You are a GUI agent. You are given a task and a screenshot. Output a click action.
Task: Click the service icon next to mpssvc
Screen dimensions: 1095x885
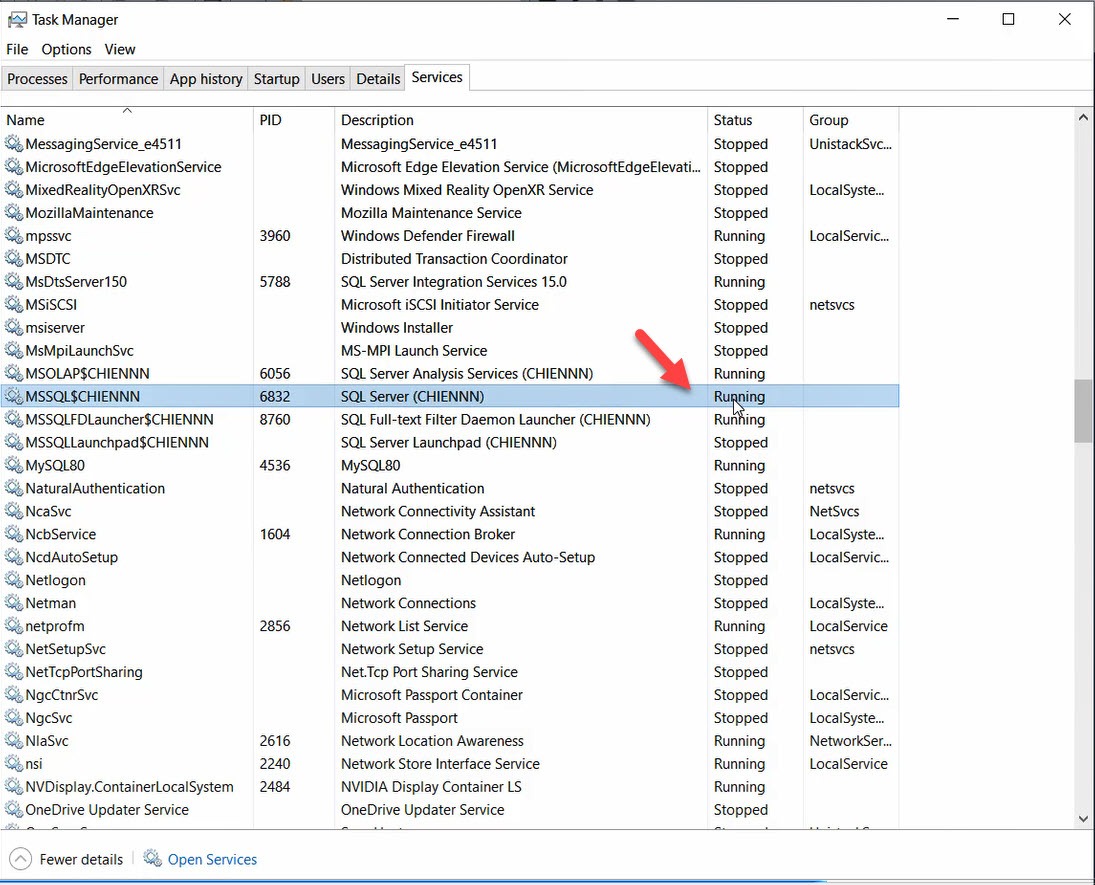click(14, 235)
